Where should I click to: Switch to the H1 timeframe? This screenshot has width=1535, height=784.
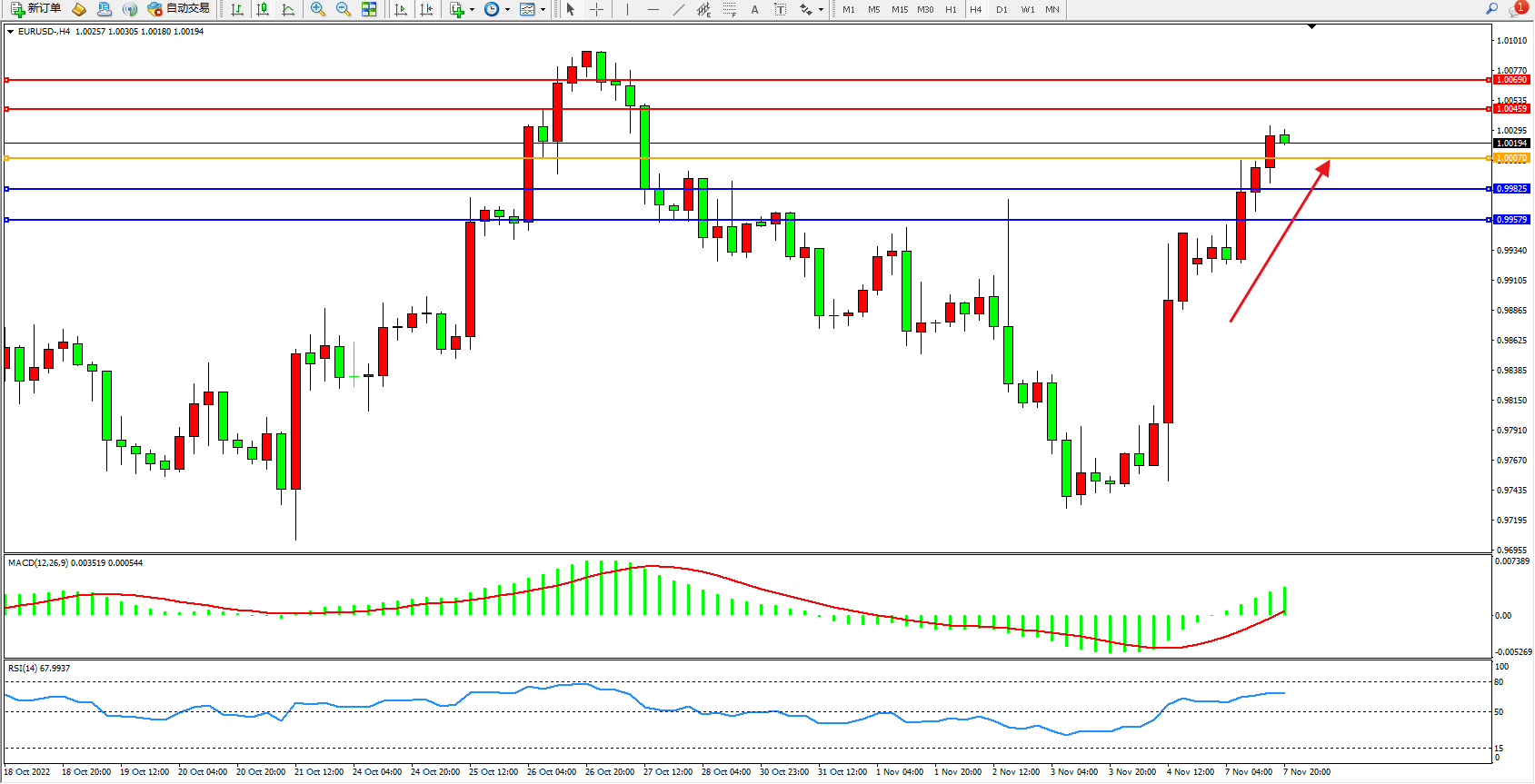tap(951, 9)
